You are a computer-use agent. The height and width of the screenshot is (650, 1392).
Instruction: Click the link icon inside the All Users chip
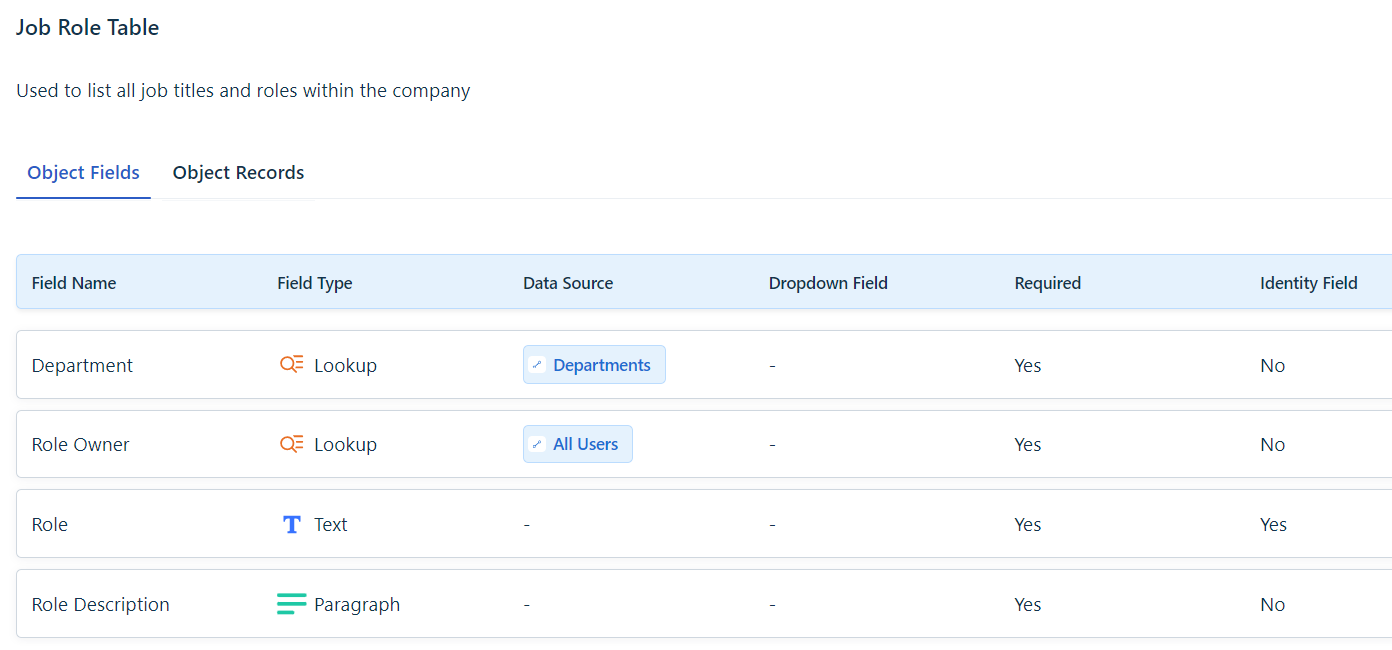537,444
